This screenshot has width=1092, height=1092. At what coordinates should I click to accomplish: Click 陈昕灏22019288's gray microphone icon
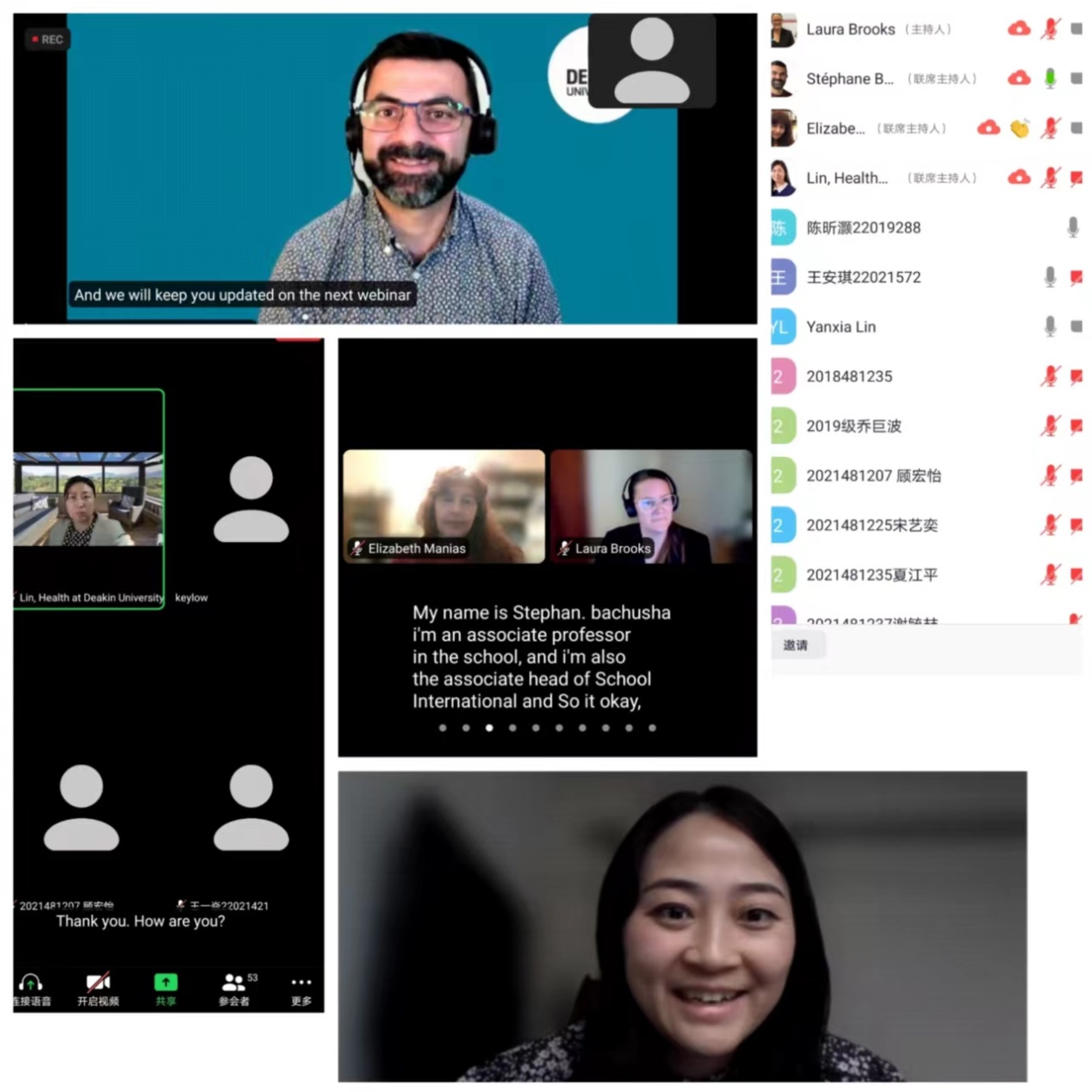tap(1072, 227)
